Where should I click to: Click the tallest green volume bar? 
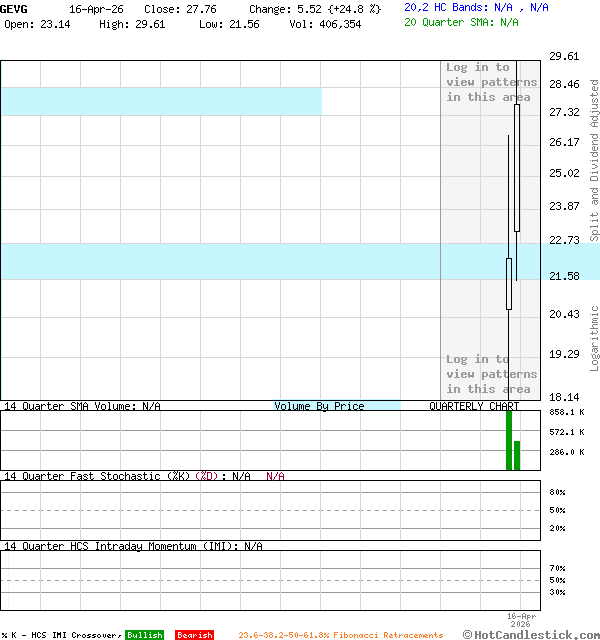[509, 440]
